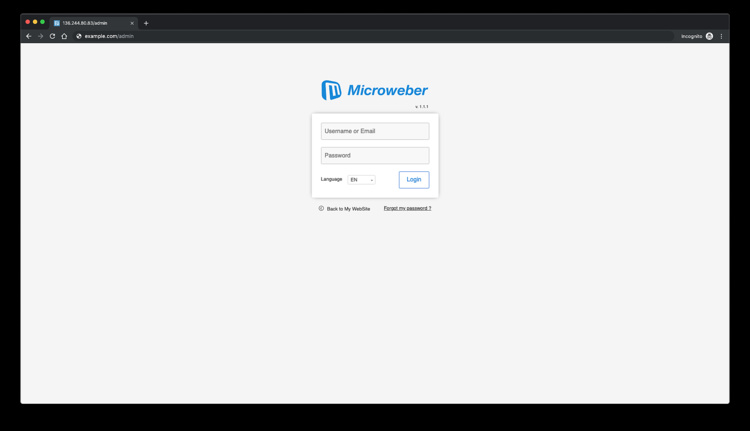750x431 pixels.
Task: Open the Chrome three-dot menu
Action: point(721,36)
